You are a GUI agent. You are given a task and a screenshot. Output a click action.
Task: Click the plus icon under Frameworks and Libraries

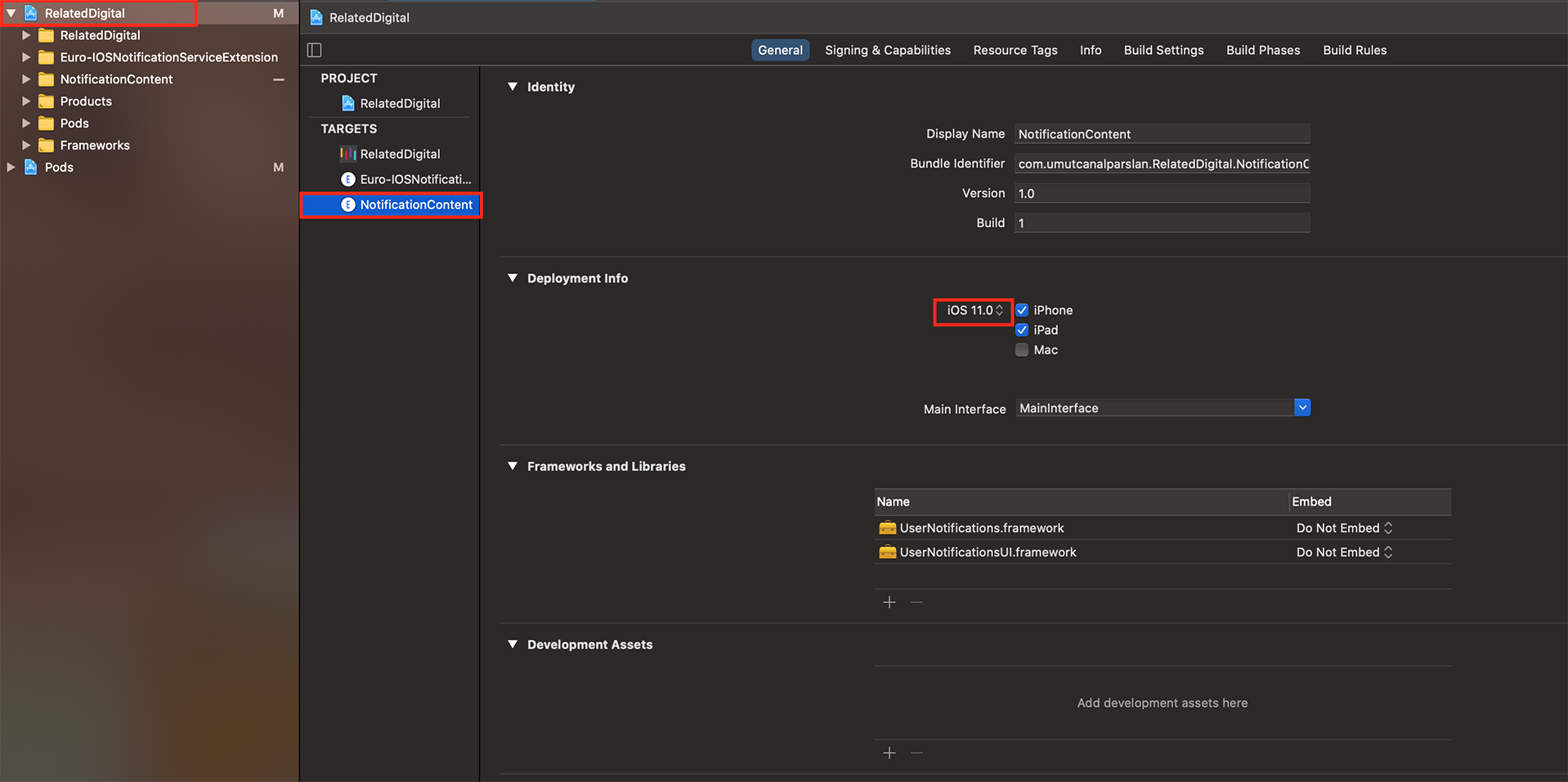coord(889,603)
